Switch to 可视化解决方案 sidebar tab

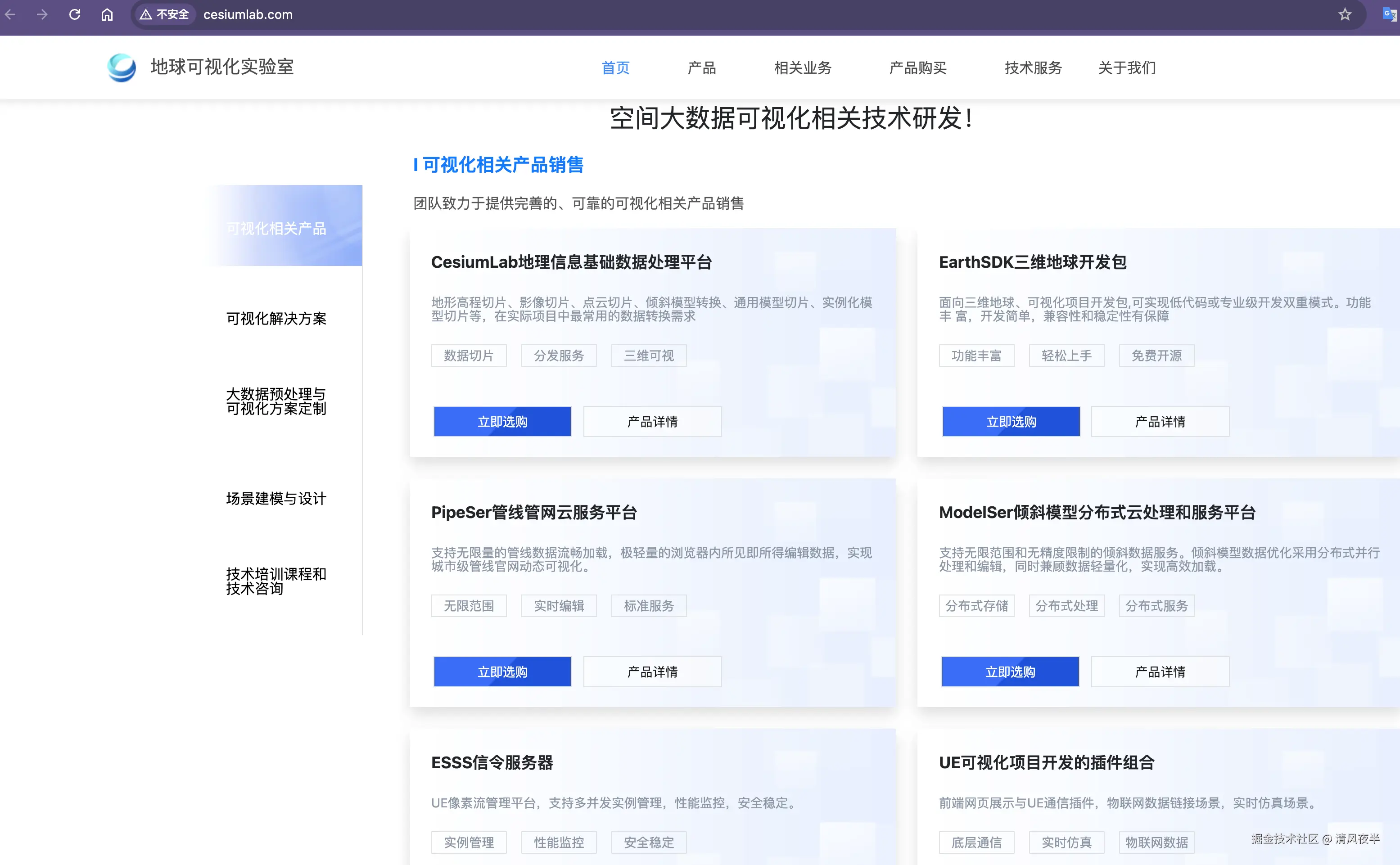point(276,319)
